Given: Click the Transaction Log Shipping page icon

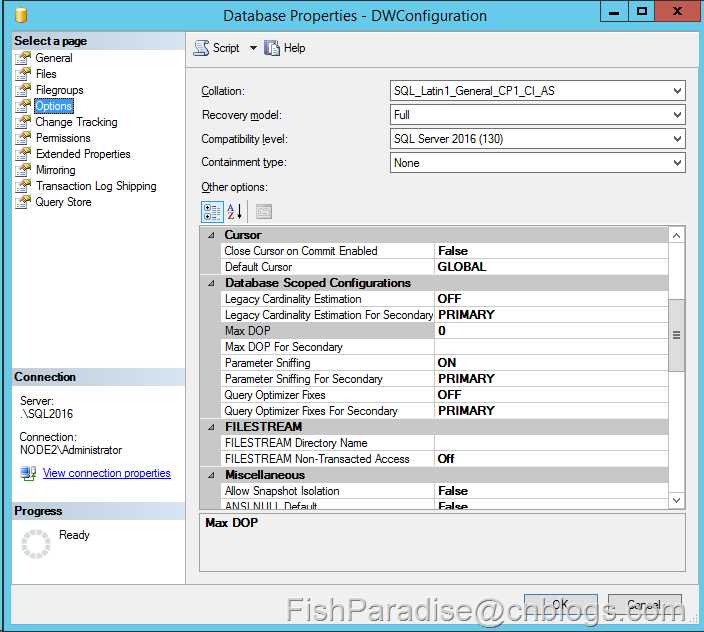Looking at the screenshot, I should point(23,186).
